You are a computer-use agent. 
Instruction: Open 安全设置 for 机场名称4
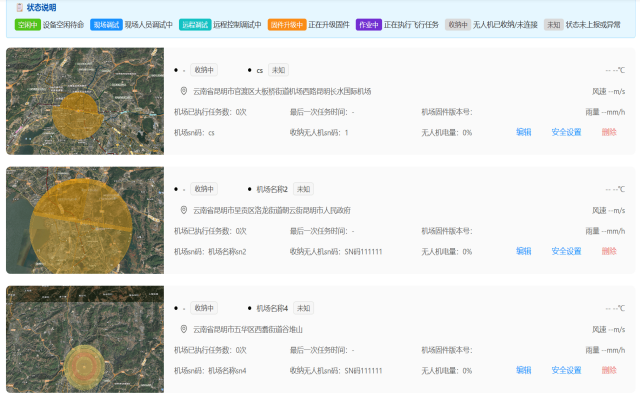pos(566,370)
